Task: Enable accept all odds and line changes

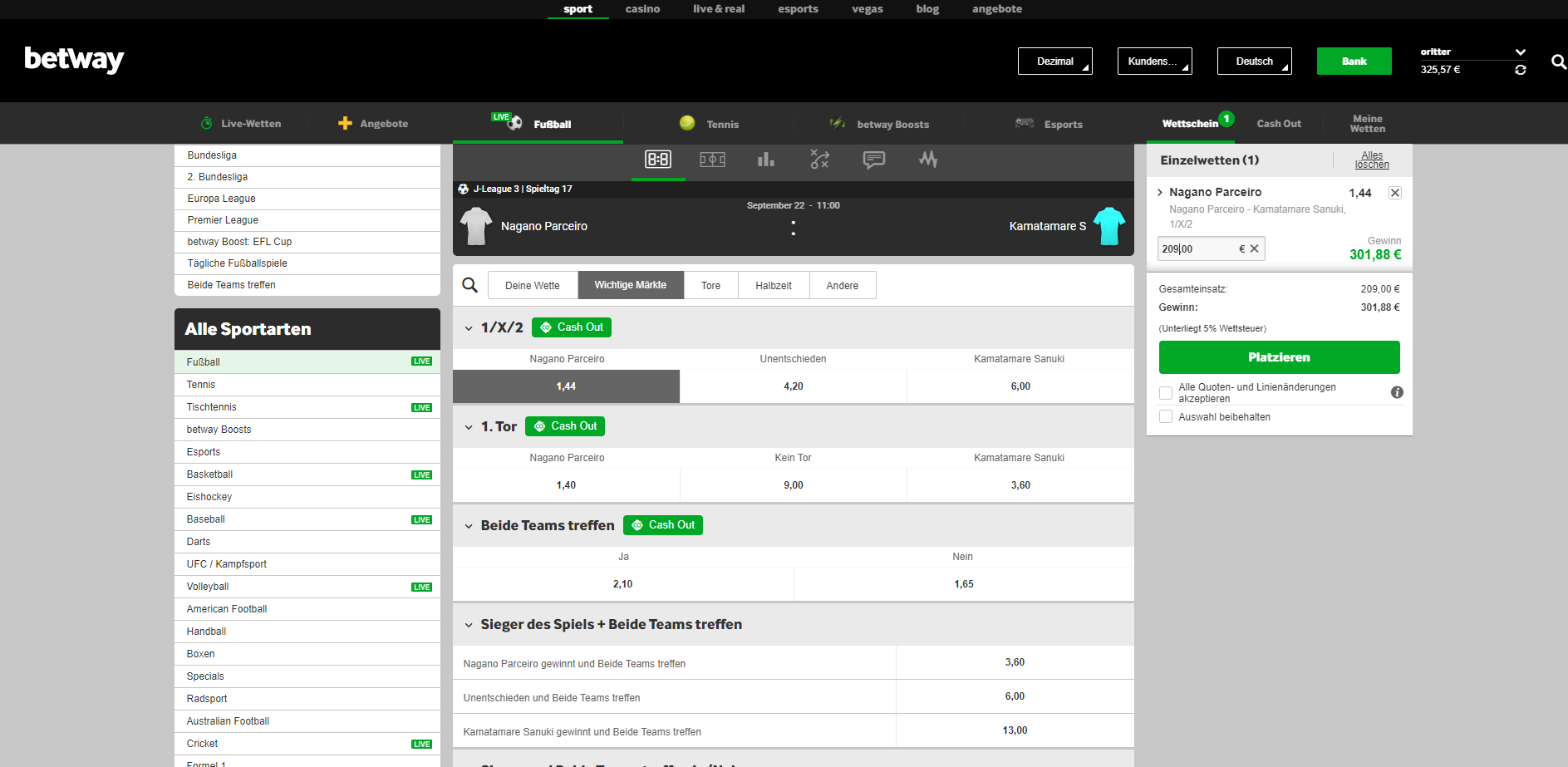Action: pos(1166,393)
